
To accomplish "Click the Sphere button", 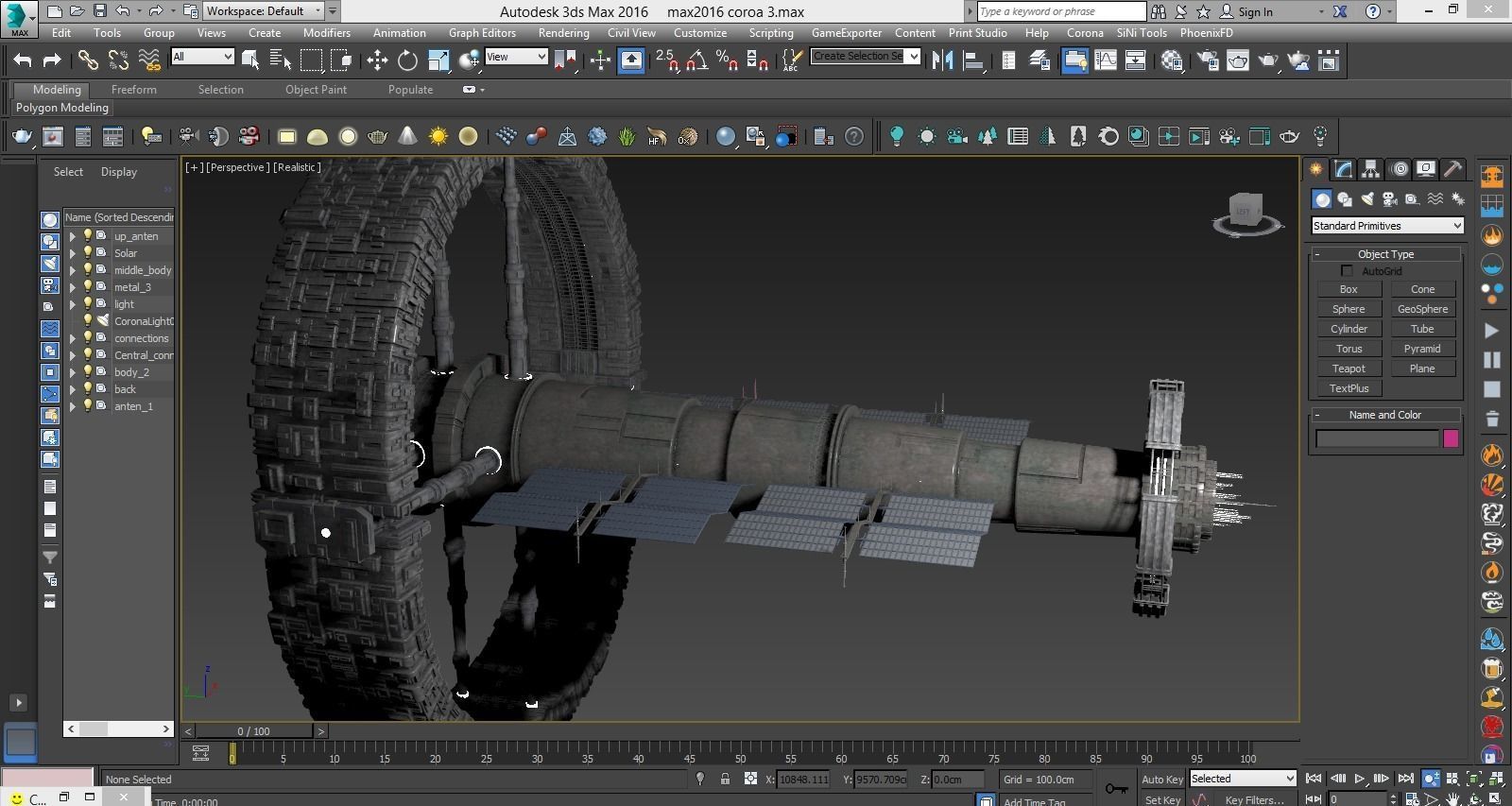I will (x=1349, y=309).
